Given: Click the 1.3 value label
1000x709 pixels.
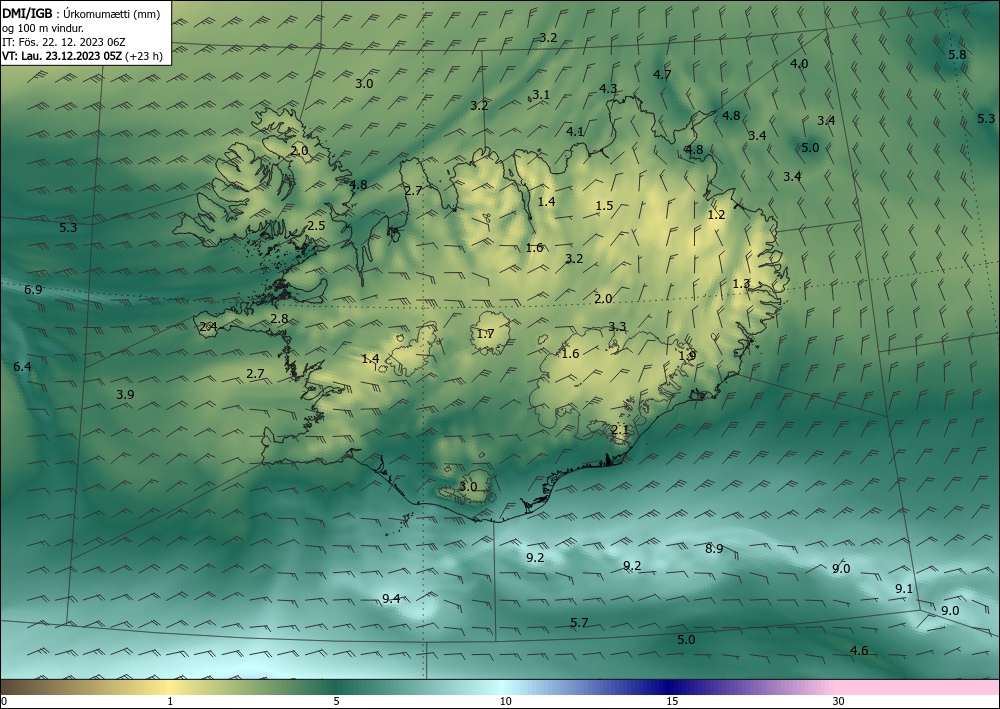Looking at the screenshot, I should (x=741, y=284).
